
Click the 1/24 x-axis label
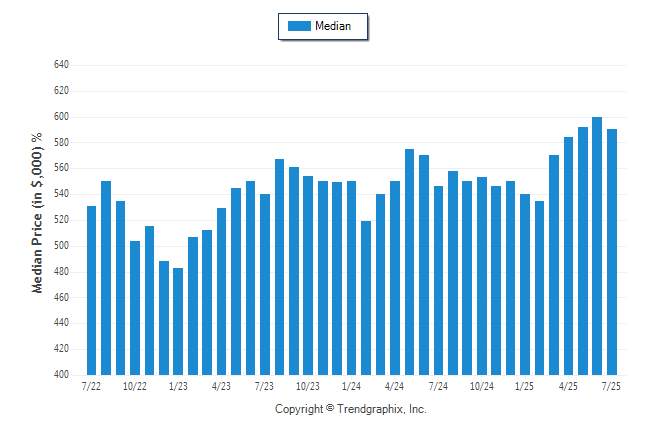click(x=351, y=386)
